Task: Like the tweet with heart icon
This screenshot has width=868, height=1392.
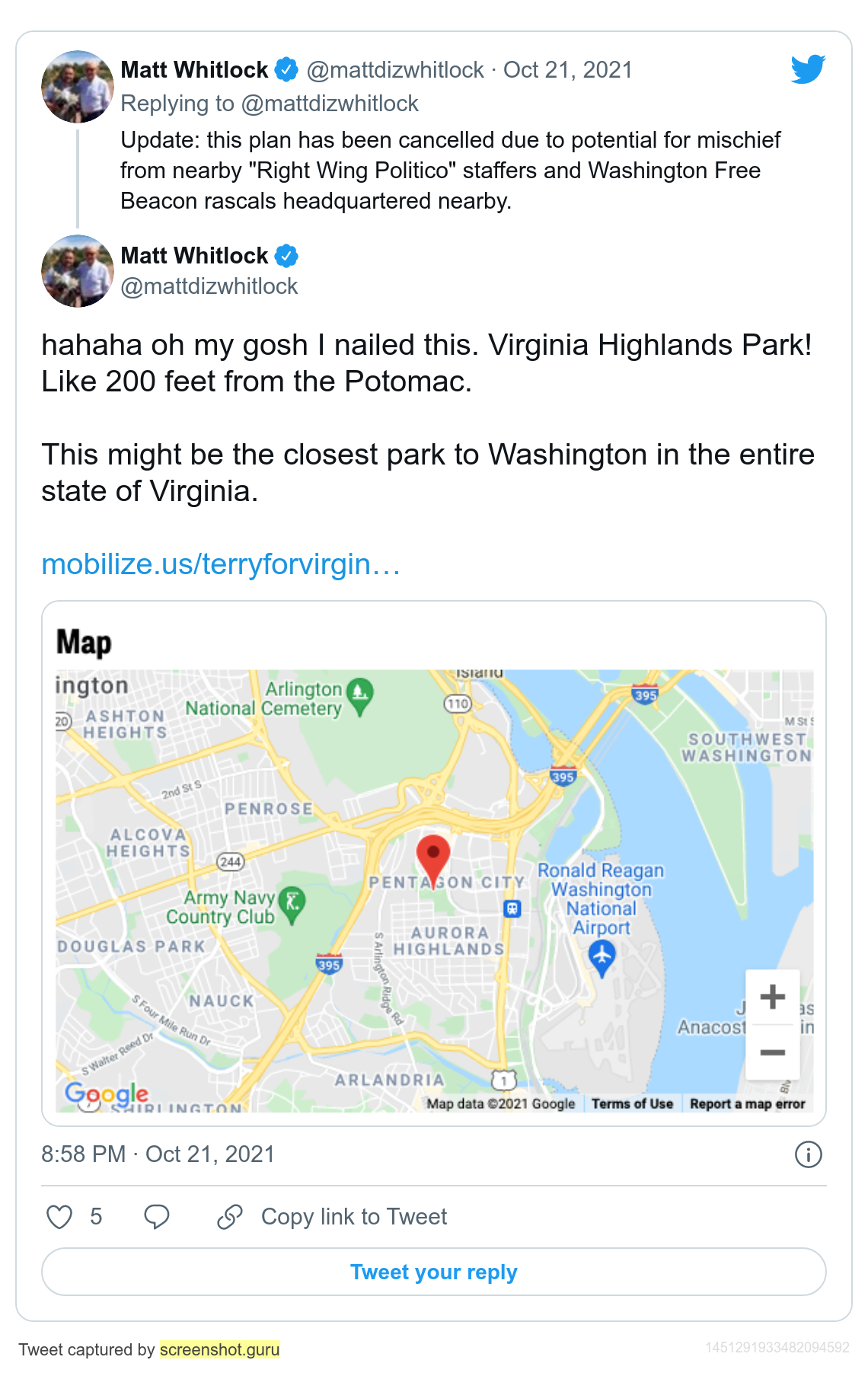Action: pyautogui.click(x=59, y=1217)
